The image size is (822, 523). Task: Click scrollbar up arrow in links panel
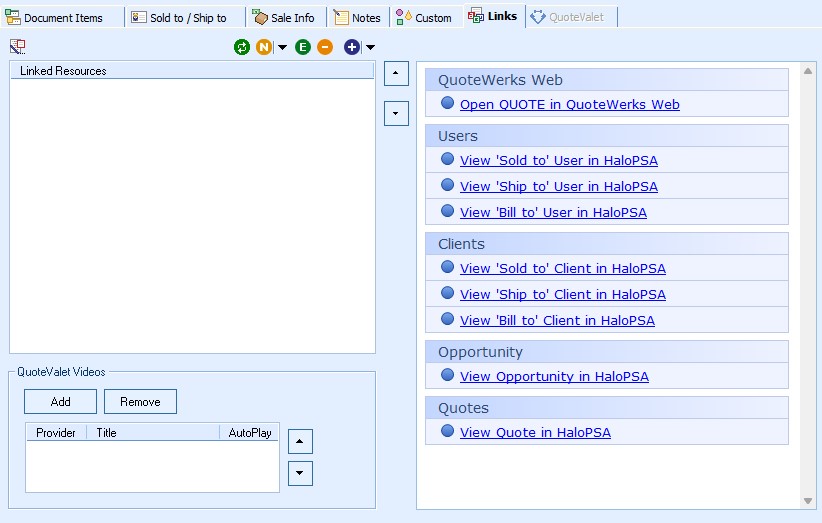808,71
